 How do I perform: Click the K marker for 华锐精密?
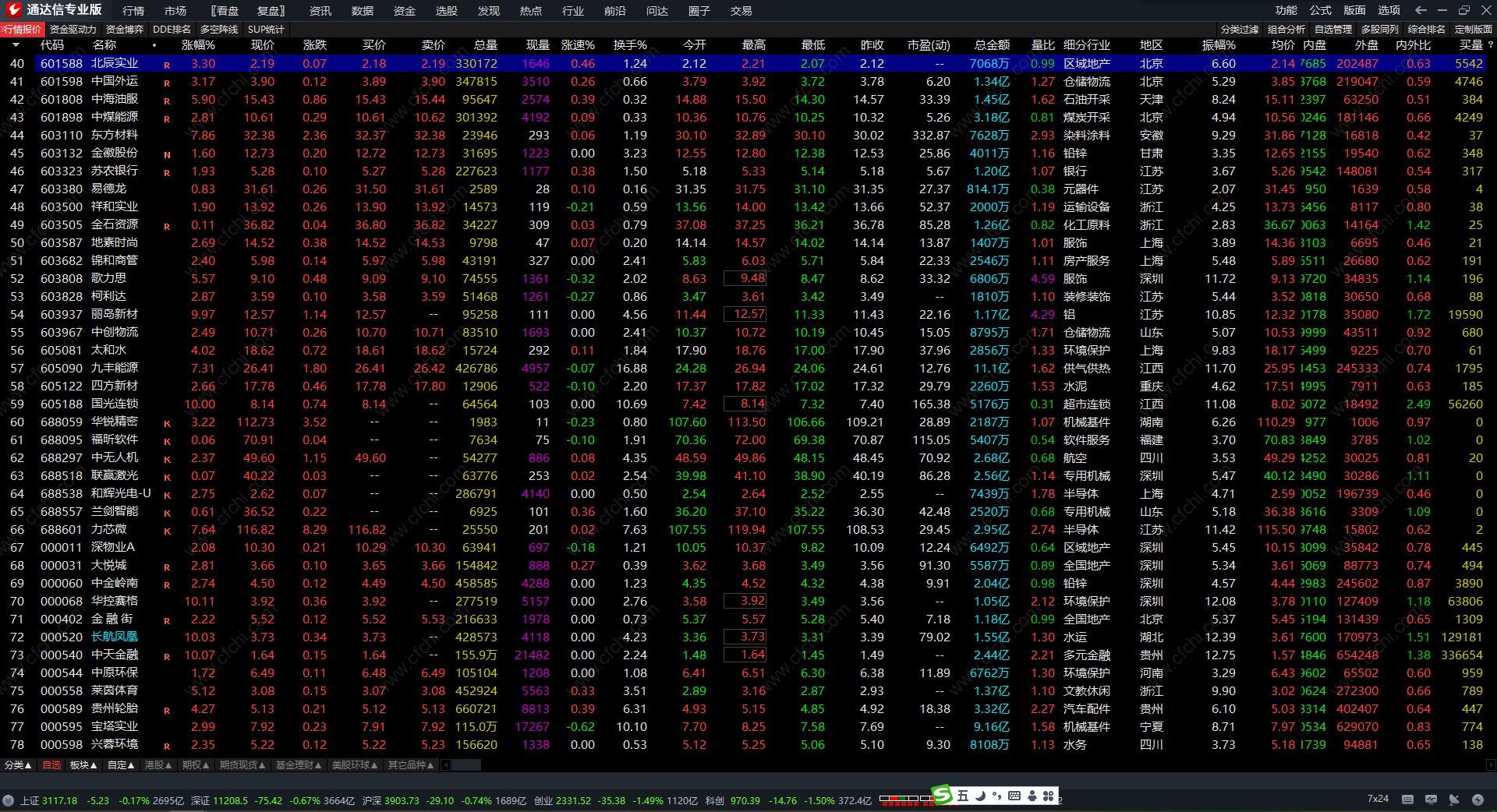167,423
